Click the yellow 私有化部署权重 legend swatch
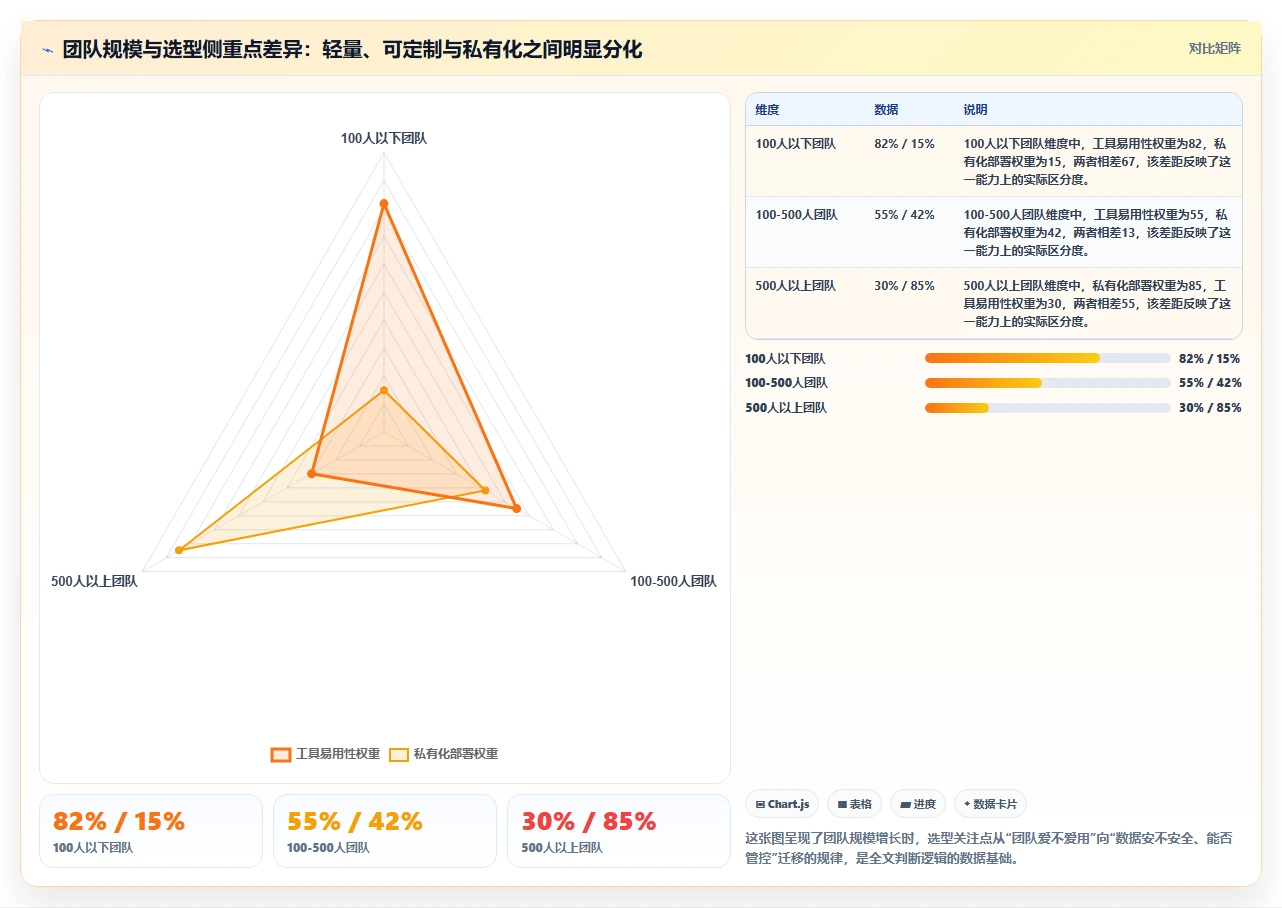Viewport: 1282px width, 908px height. coord(399,754)
